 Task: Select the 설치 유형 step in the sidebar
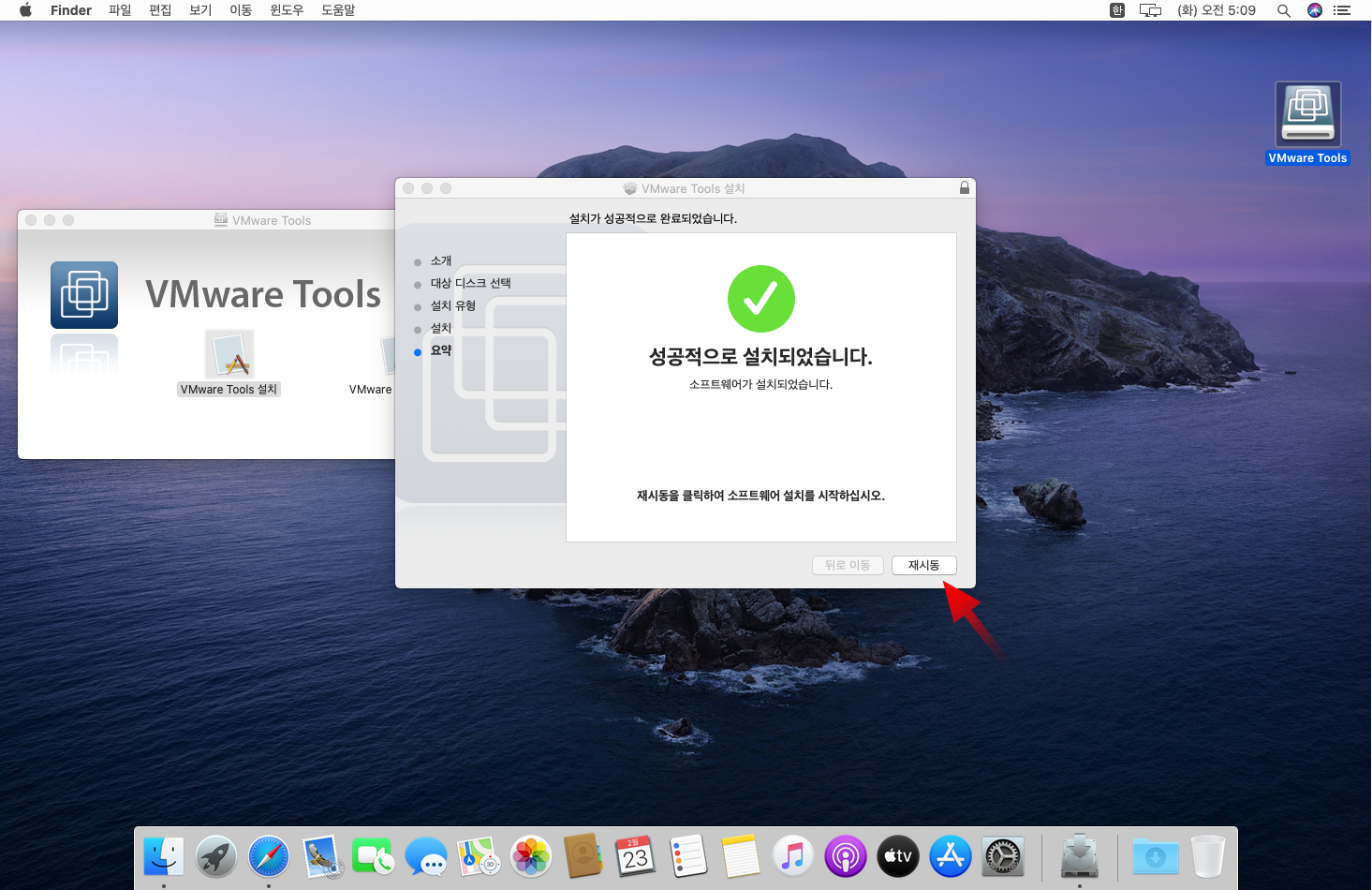(x=453, y=305)
